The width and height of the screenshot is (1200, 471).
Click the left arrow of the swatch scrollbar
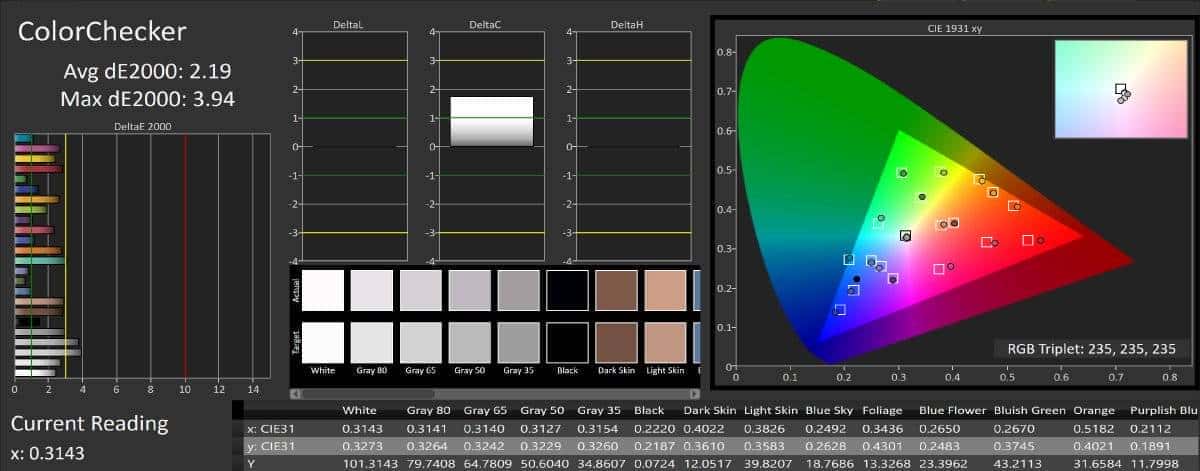(296, 393)
